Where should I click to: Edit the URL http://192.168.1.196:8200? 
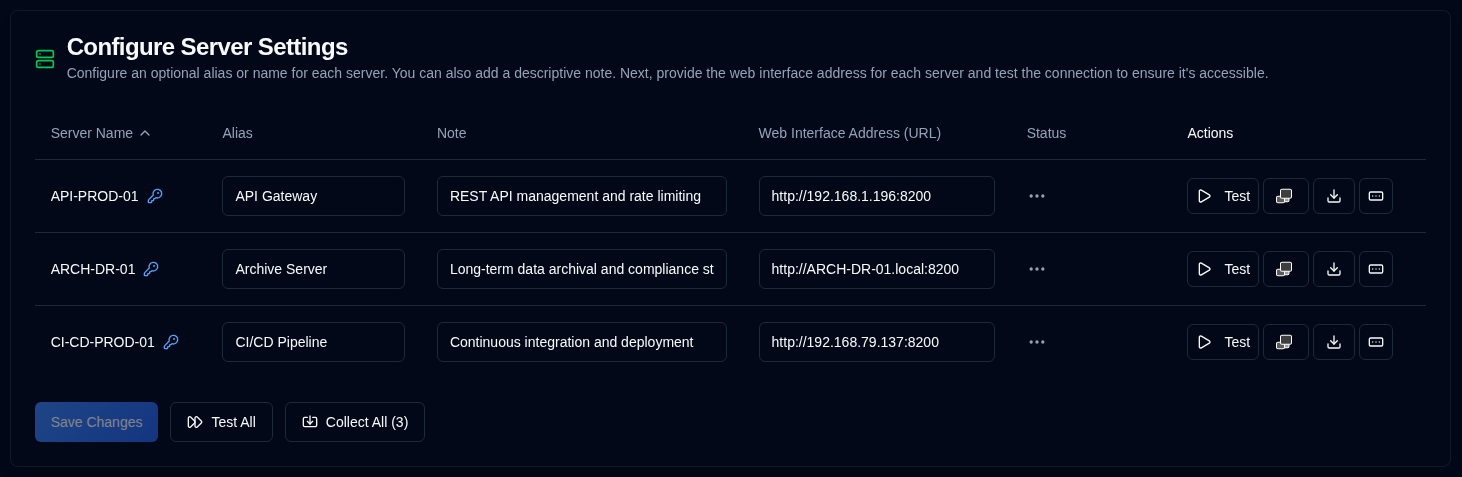pyautogui.click(x=877, y=196)
